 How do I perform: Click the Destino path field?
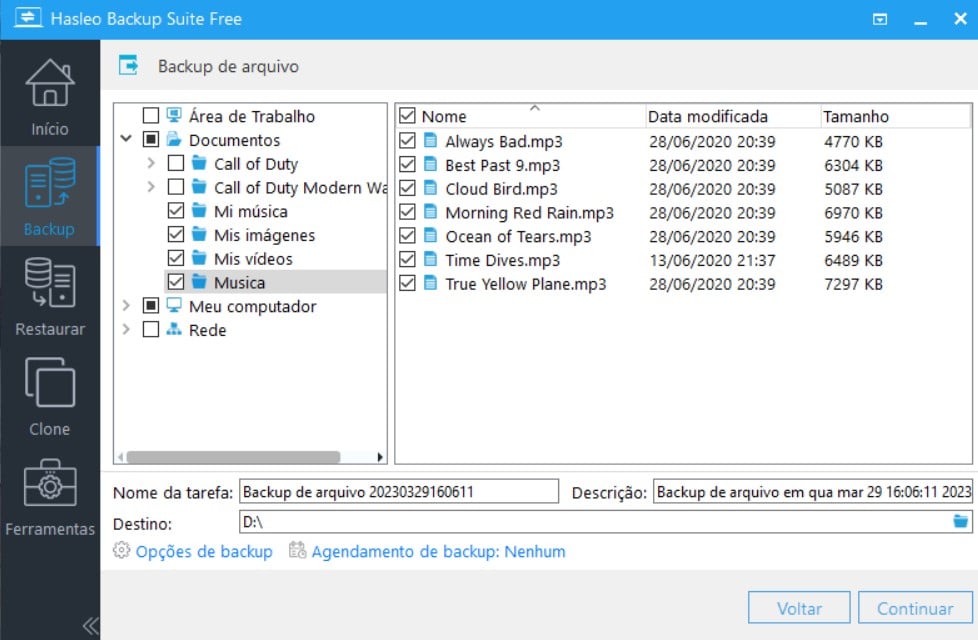[596, 521]
